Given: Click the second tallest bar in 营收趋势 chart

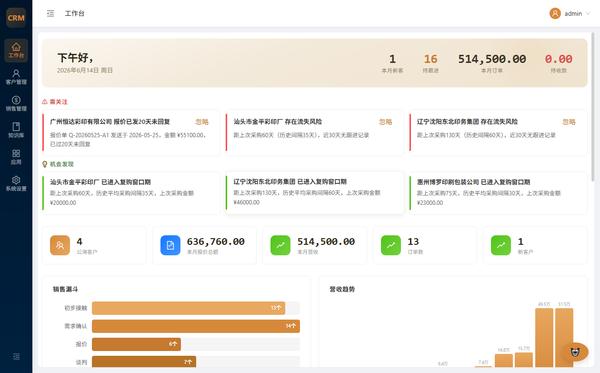Looking at the screenshot, I should click(544, 338).
